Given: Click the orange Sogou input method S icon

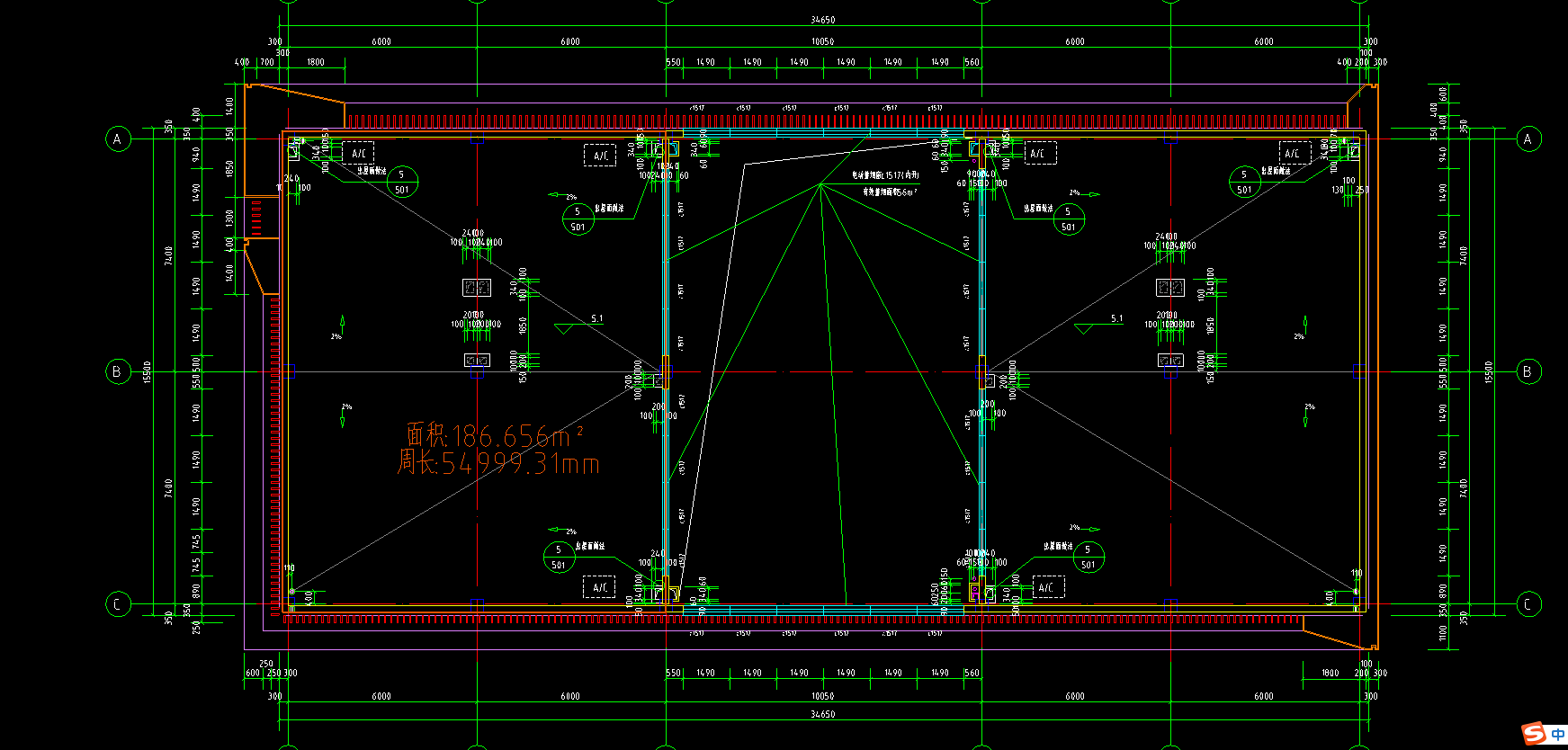Looking at the screenshot, I should coord(1533,734).
